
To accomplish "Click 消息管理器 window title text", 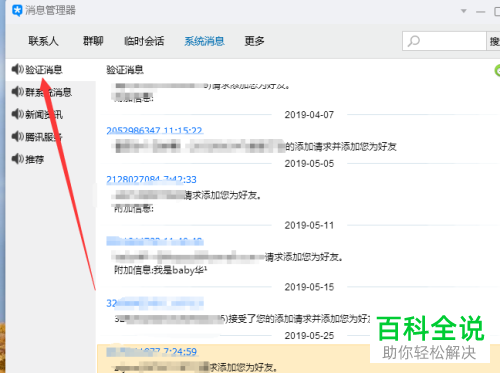I will (50, 10).
